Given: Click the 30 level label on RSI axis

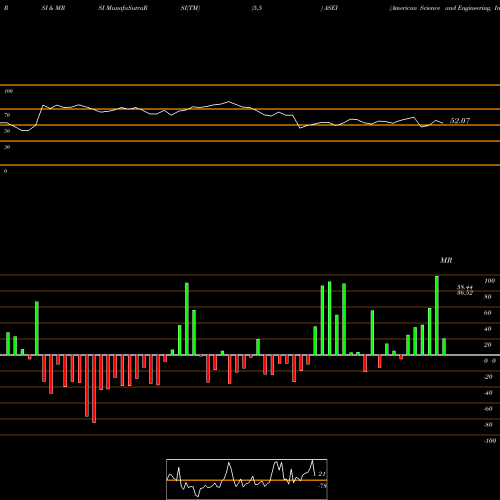Looking at the screenshot, I should click(x=7, y=147).
